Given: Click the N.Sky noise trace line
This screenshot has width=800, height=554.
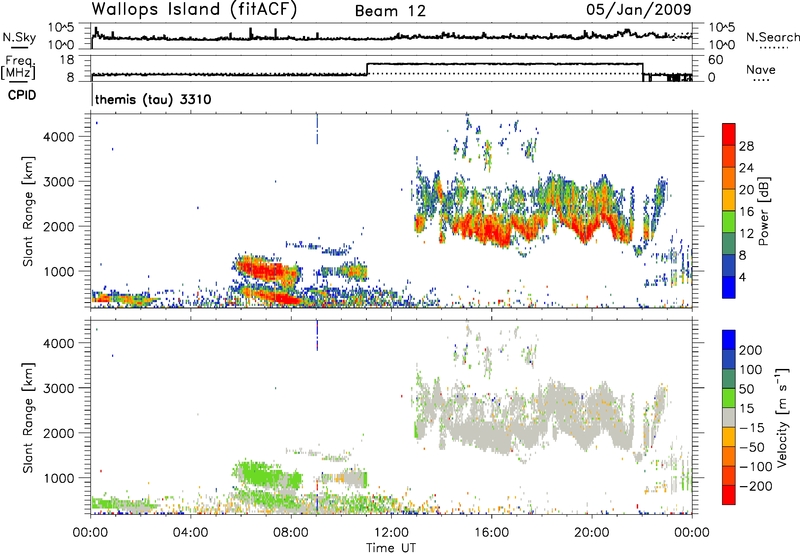Looking at the screenshot, I should click(391, 37).
